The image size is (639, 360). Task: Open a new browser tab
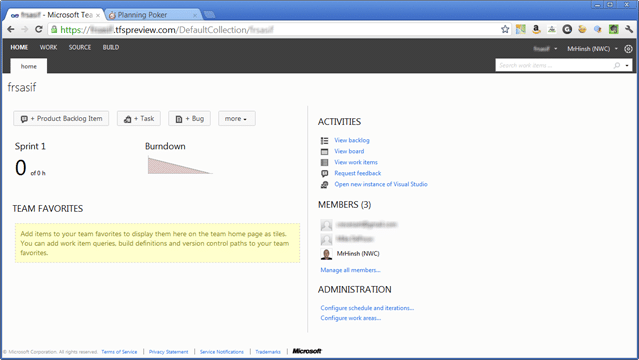coord(209,15)
